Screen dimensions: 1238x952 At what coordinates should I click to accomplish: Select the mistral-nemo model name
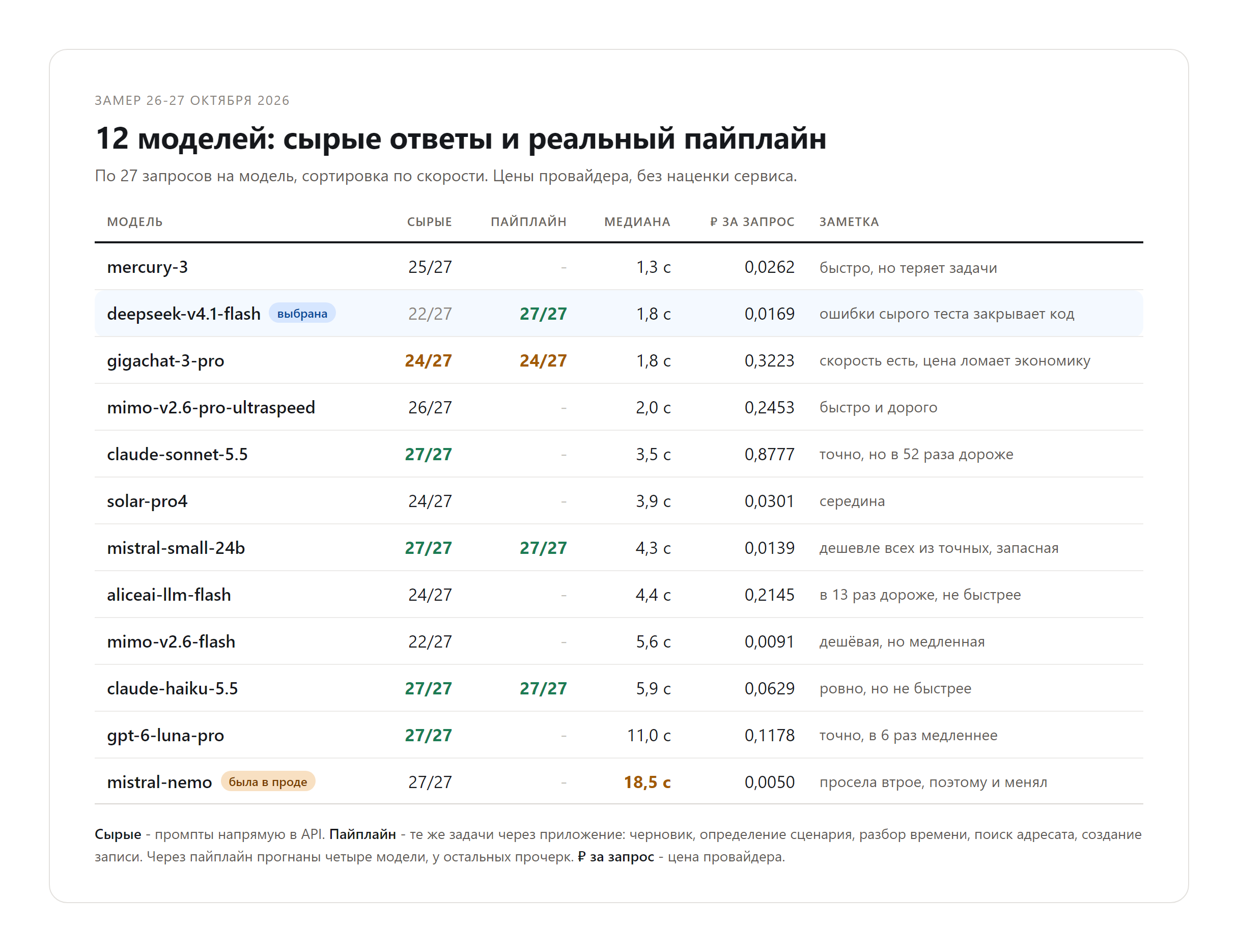pos(159,782)
